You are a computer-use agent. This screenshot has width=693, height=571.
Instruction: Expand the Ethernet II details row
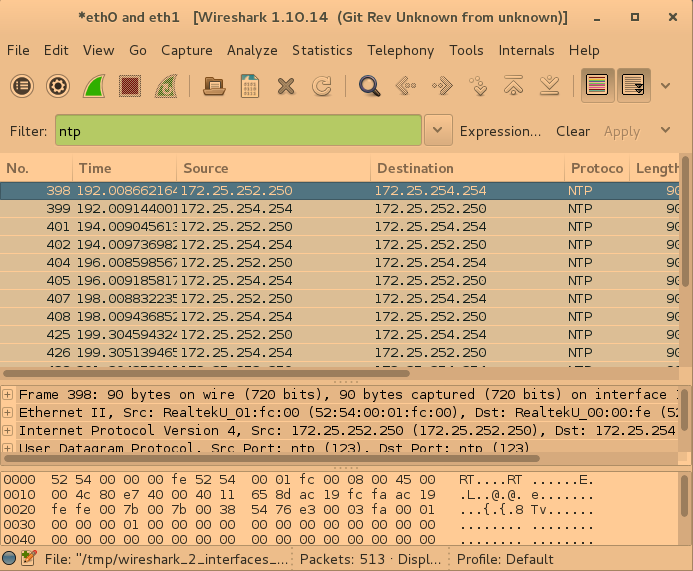[x=8, y=413]
